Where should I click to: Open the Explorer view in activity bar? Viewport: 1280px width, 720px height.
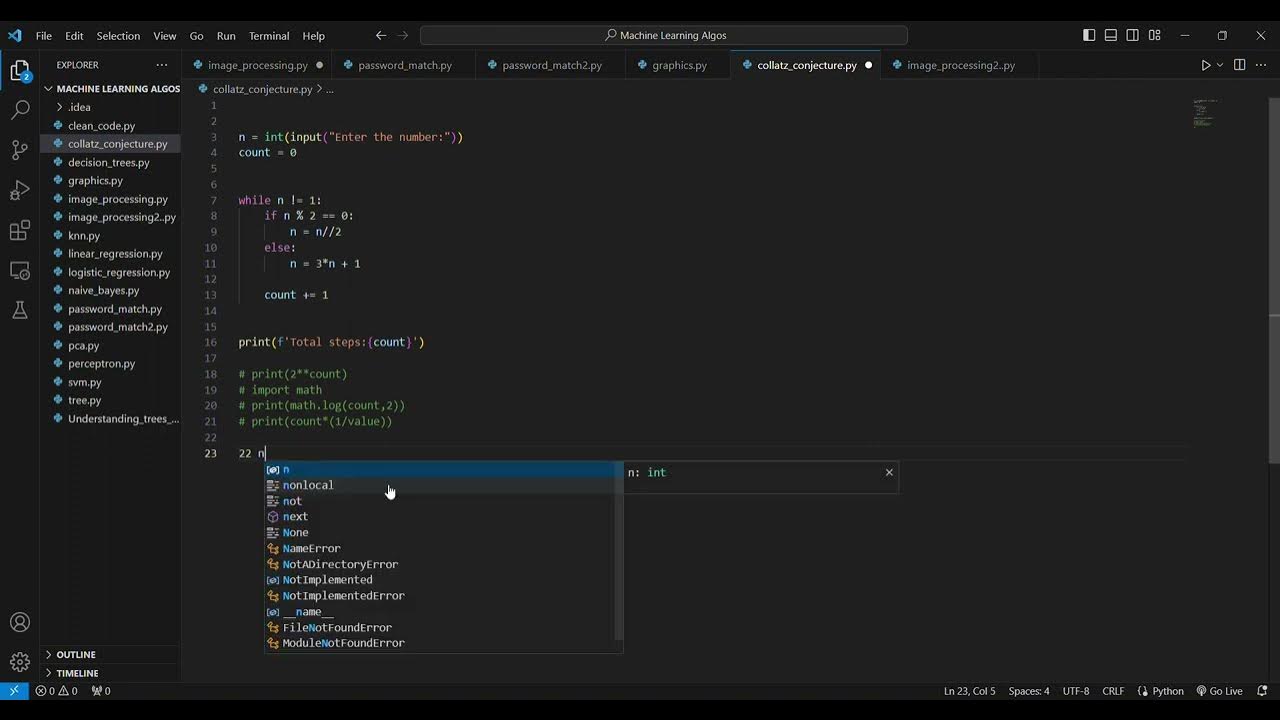coord(20,71)
